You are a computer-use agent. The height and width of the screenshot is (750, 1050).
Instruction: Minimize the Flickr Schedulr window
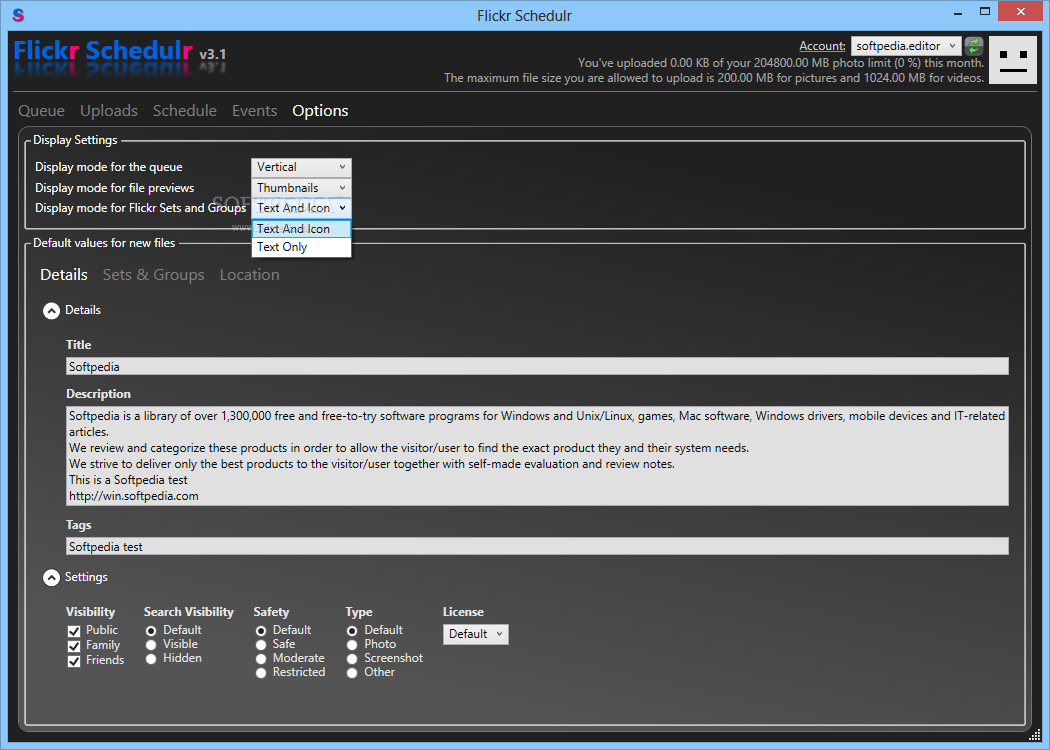[958, 12]
